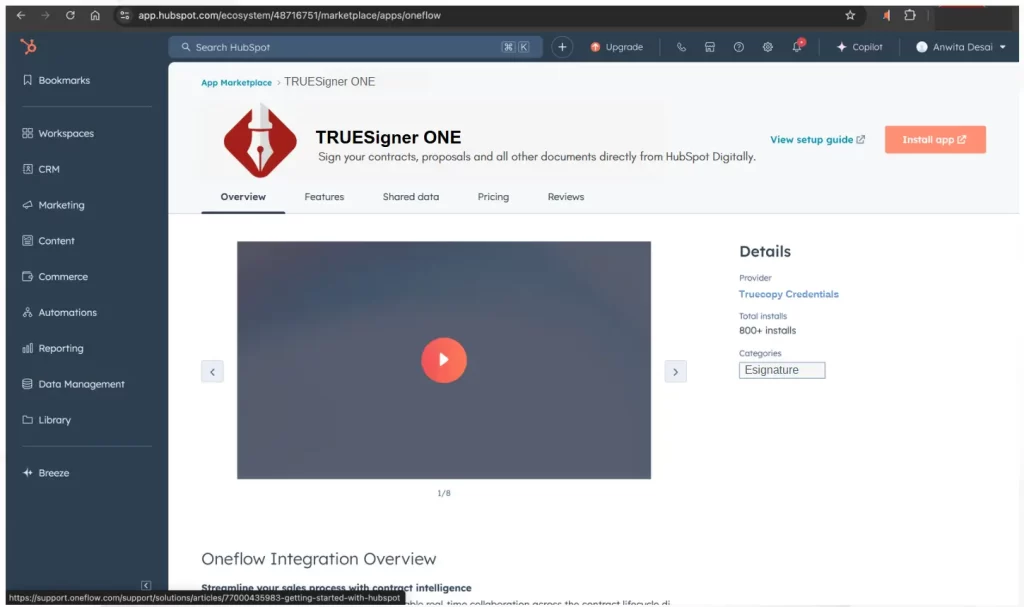Open the settings gear icon
This screenshot has height=607, width=1024.
767,47
